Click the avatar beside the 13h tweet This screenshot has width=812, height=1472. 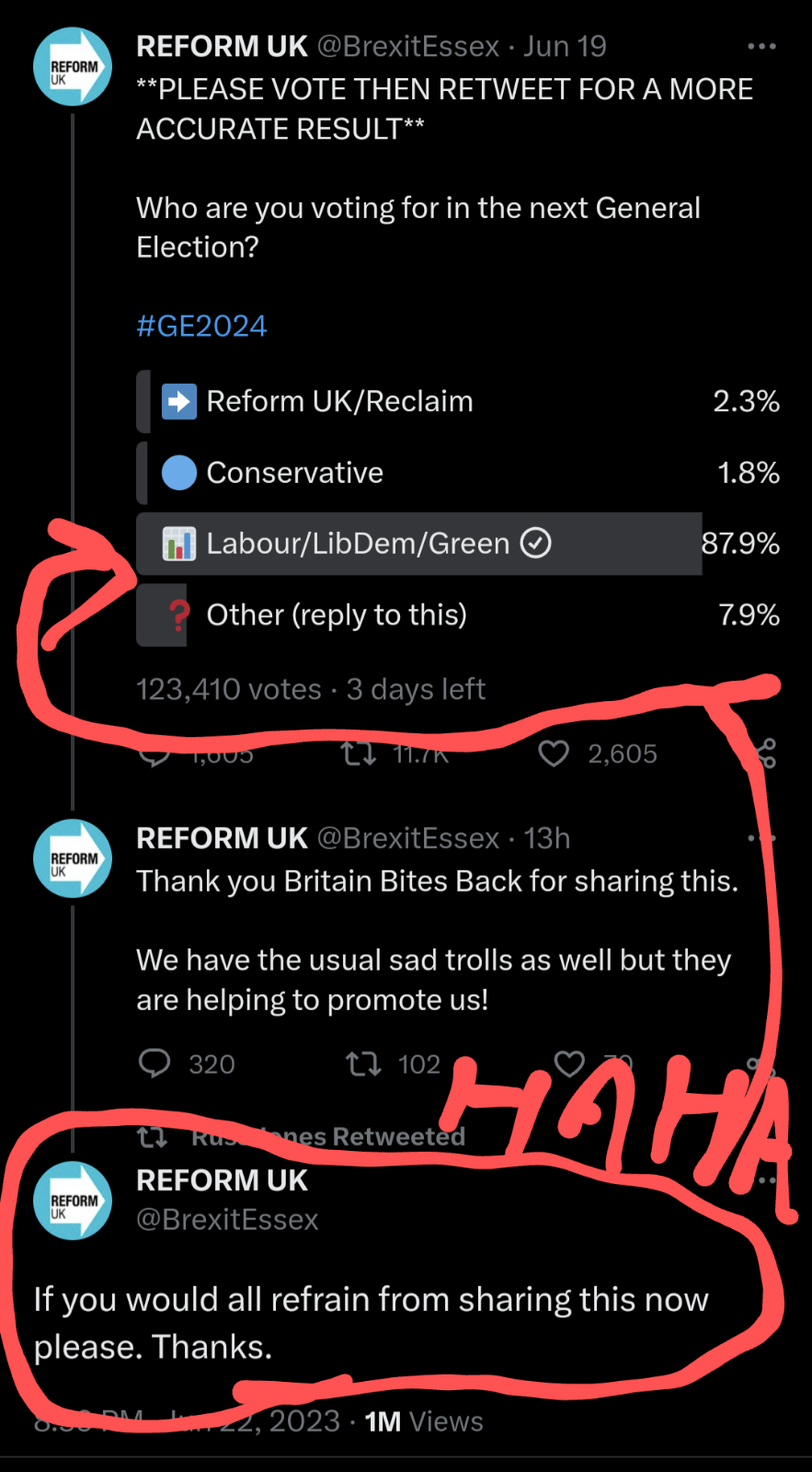(72, 857)
